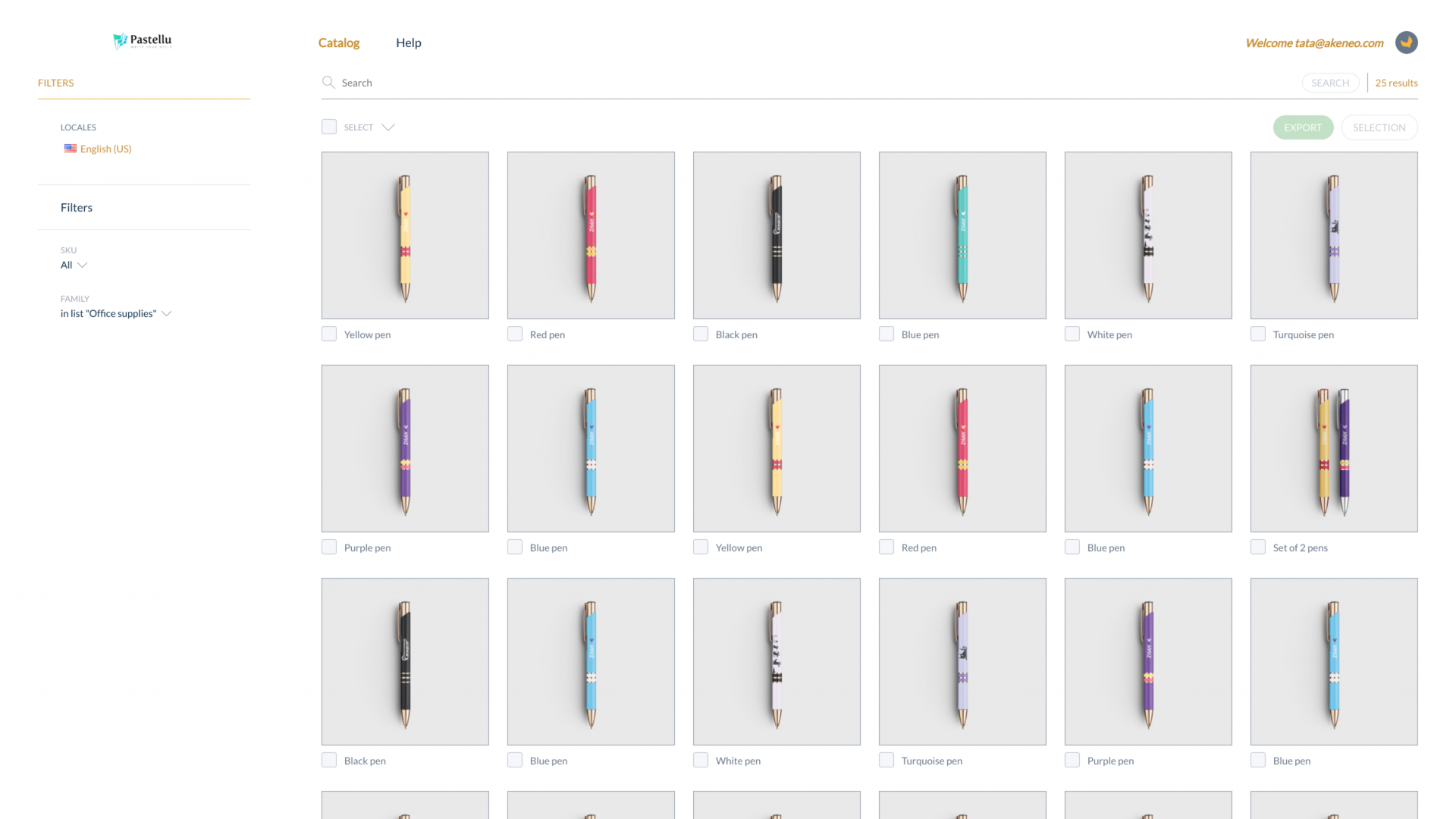Open the Set of 2 pens image
This screenshot has height=819, width=1456.
(x=1333, y=448)
